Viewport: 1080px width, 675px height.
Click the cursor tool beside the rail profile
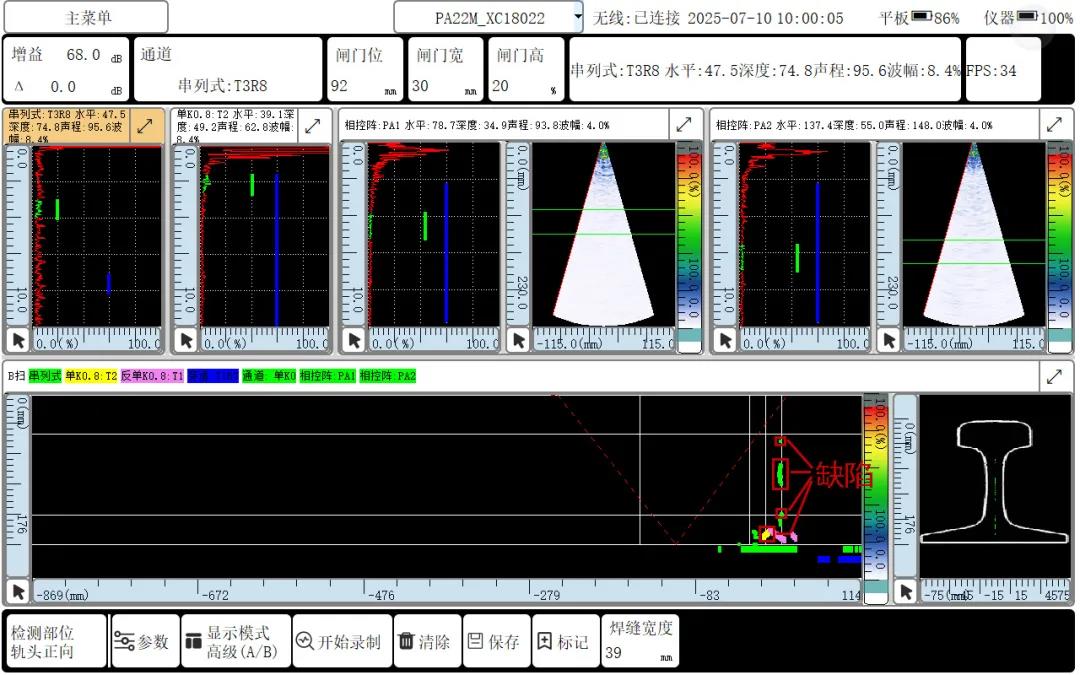(905, 591)
